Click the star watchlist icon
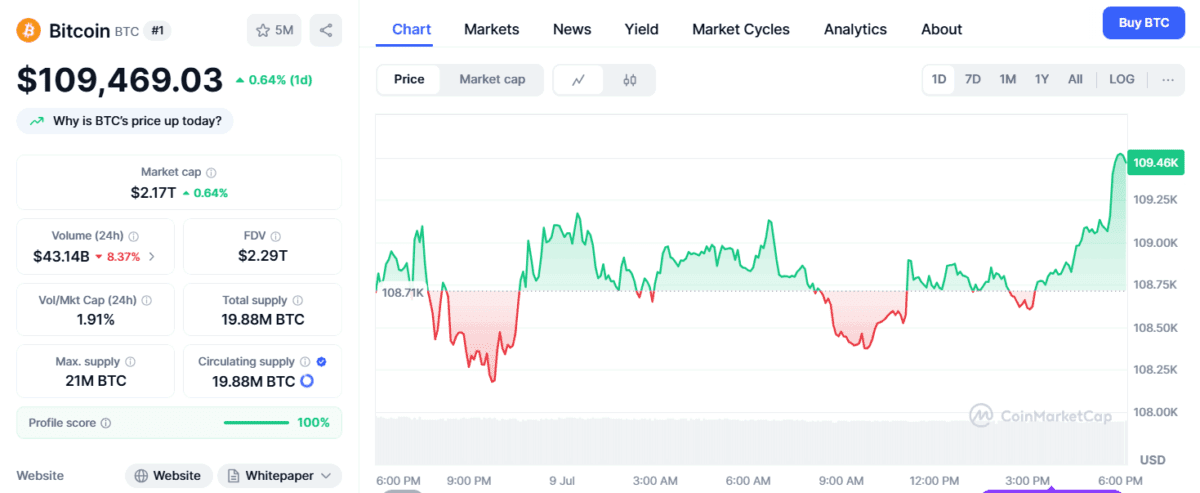The image size is (1200, 493). tap(263, 30)
